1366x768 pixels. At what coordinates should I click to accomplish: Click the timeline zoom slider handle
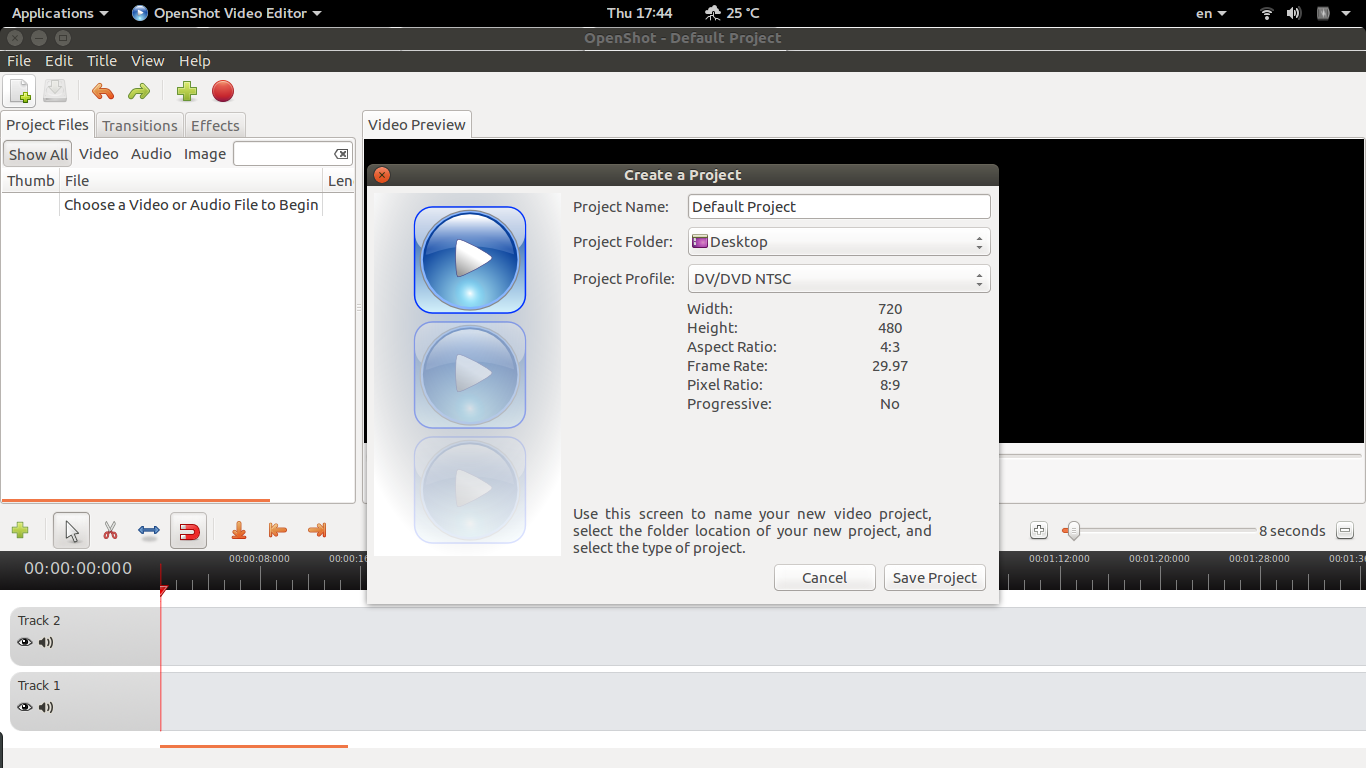[x=1073, y=531]
